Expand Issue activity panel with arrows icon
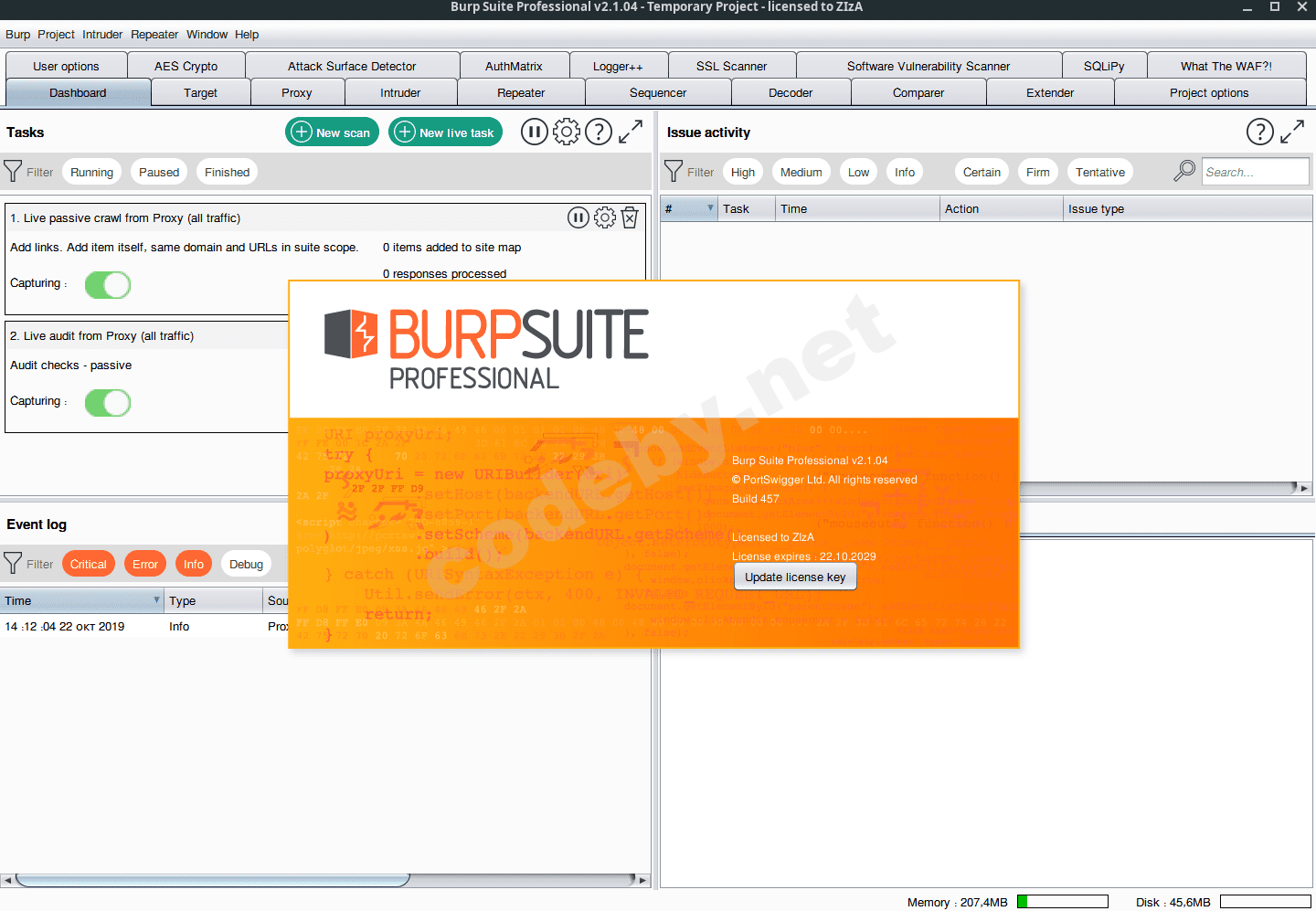 click(x=1292, y=132)
